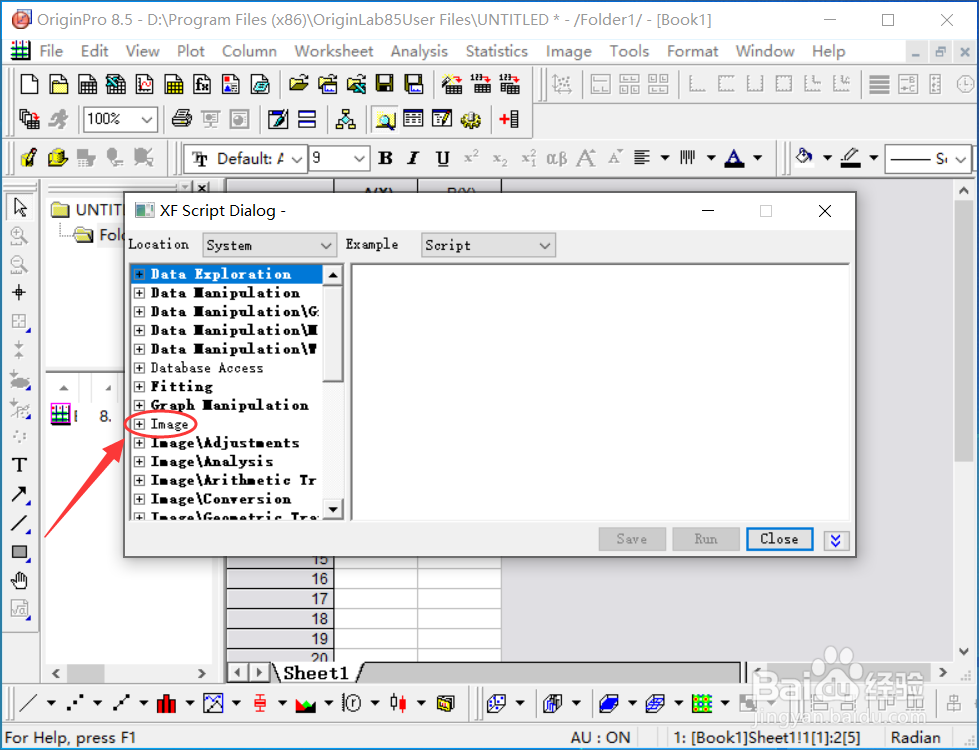Save project with the floppy disk icon
Viewport: 979px width, 750px height.
(x=385, y=84)
